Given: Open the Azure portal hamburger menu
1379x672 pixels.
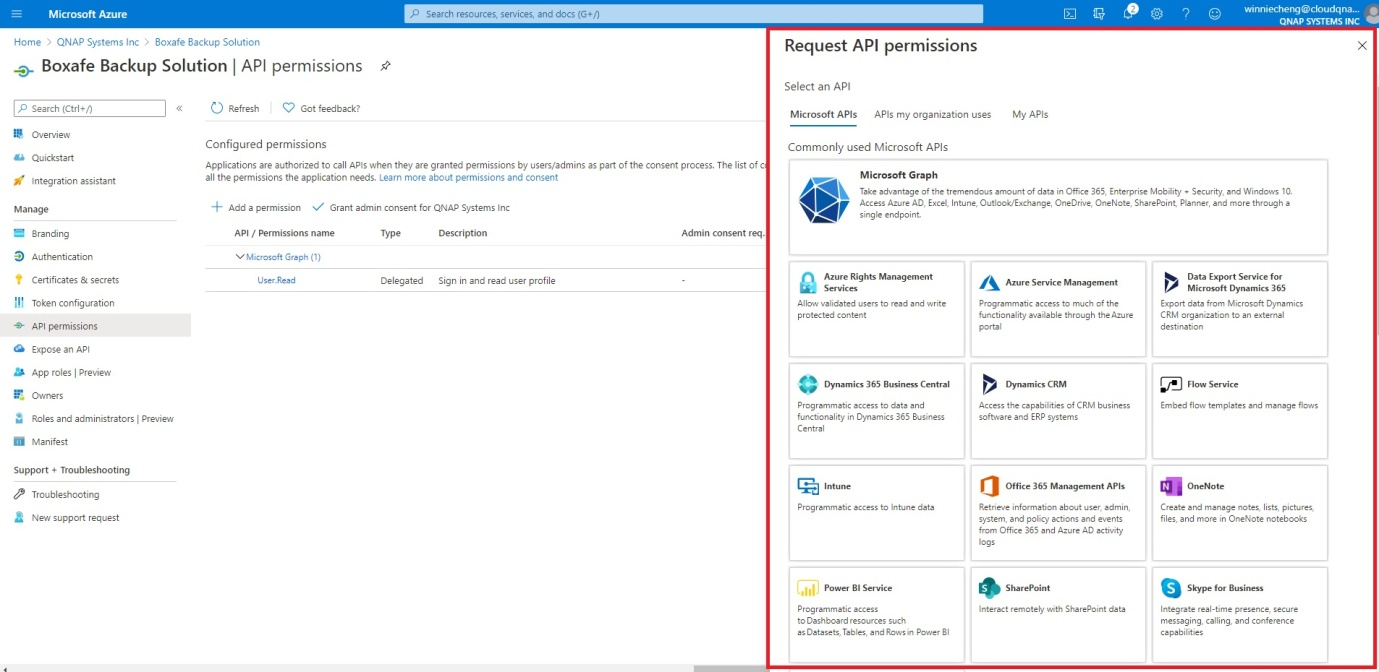Looking at the screenshot, I should pos(17,14).
